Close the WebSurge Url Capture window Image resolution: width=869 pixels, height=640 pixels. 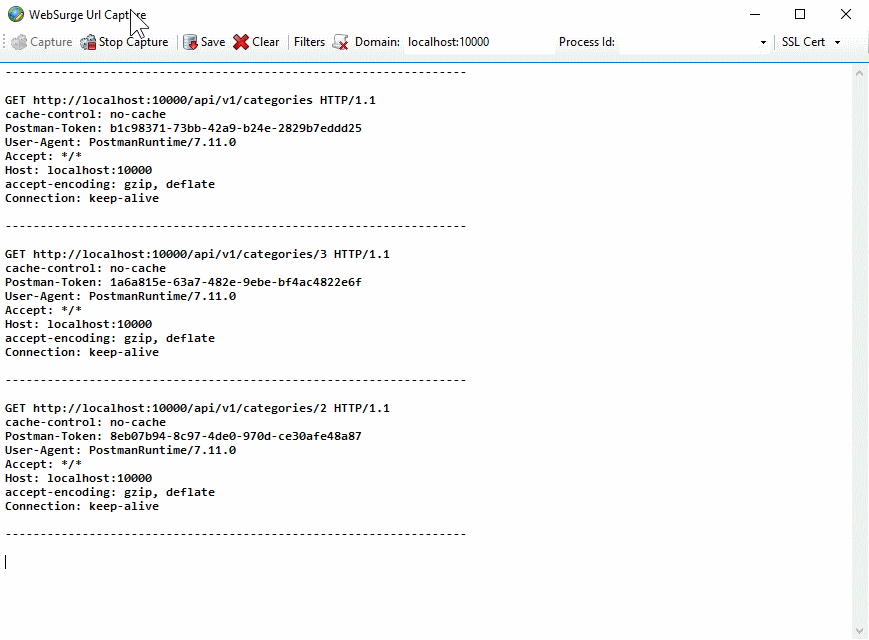coord(845,14)
